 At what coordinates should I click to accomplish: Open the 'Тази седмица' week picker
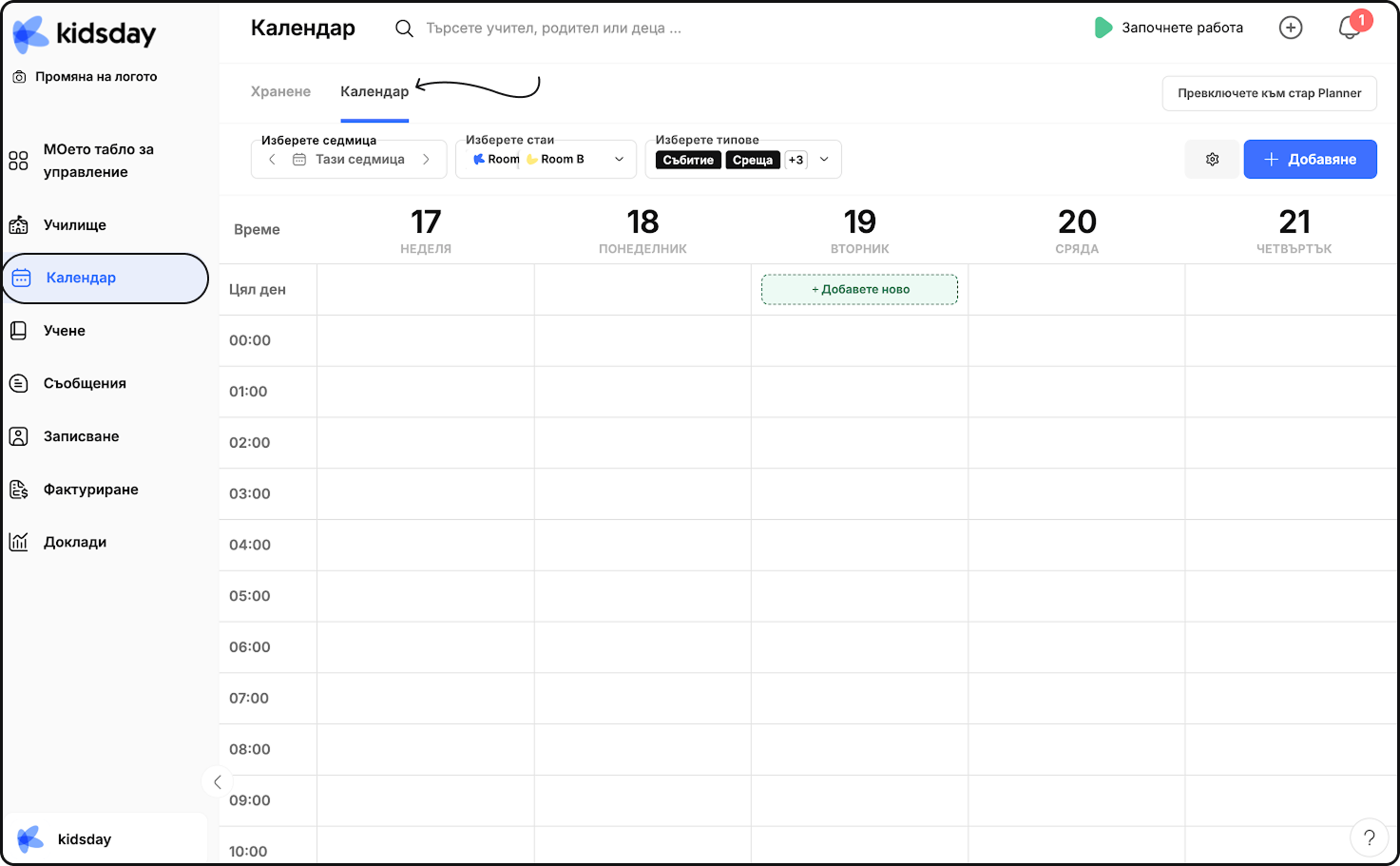point(350,160)
